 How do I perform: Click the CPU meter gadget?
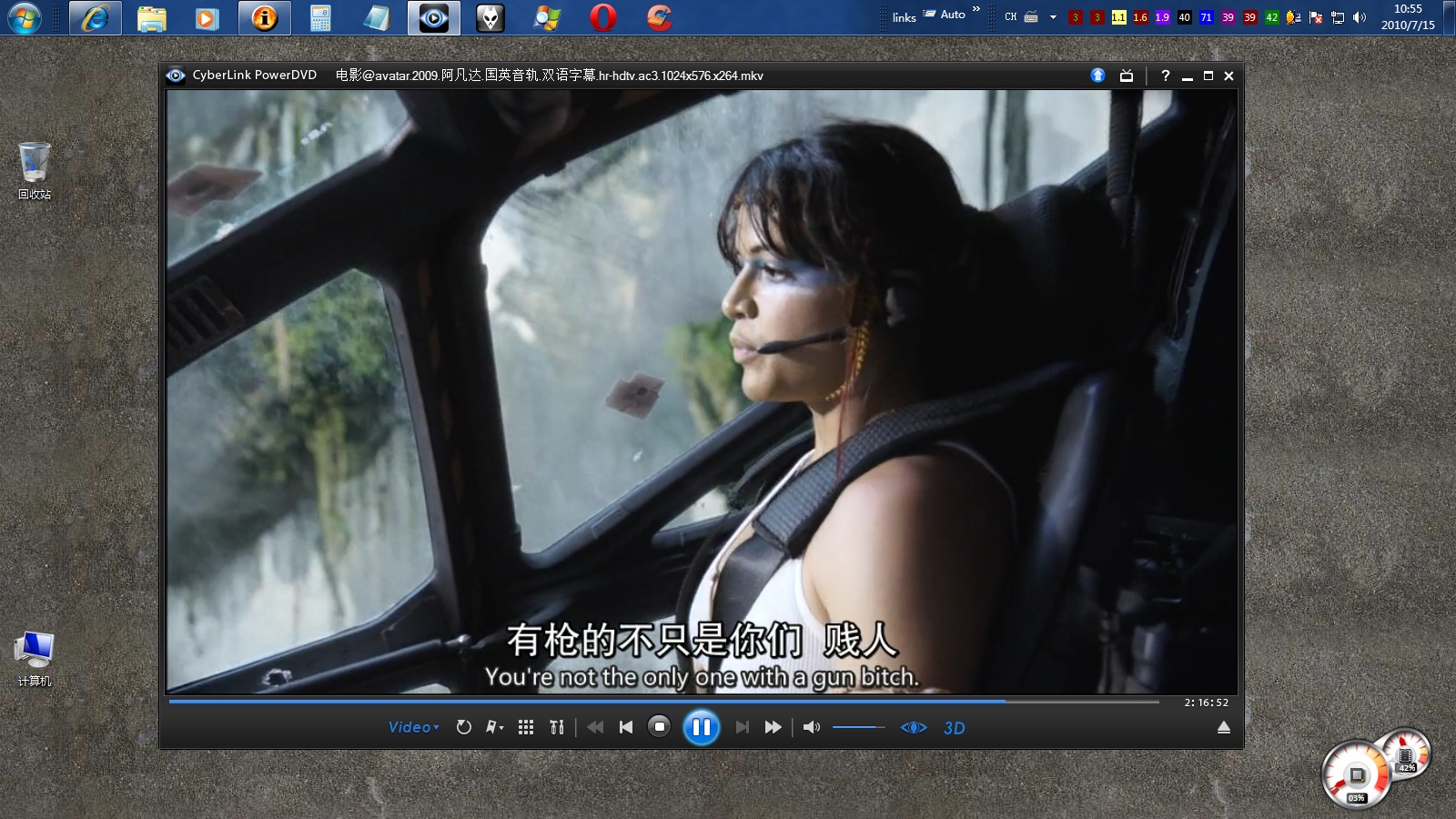1356,774
